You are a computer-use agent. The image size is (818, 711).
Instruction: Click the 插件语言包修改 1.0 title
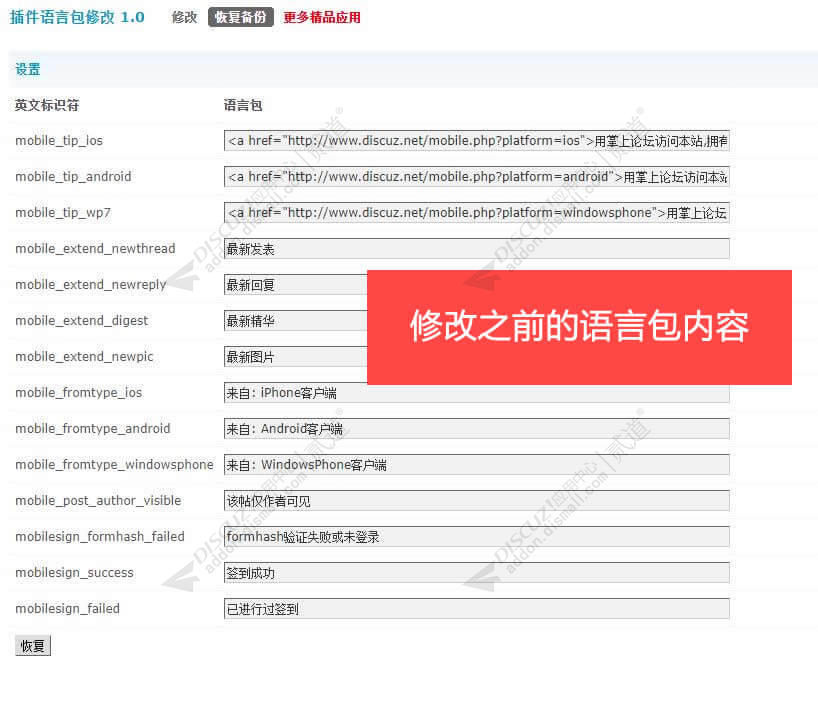[77, 17]
